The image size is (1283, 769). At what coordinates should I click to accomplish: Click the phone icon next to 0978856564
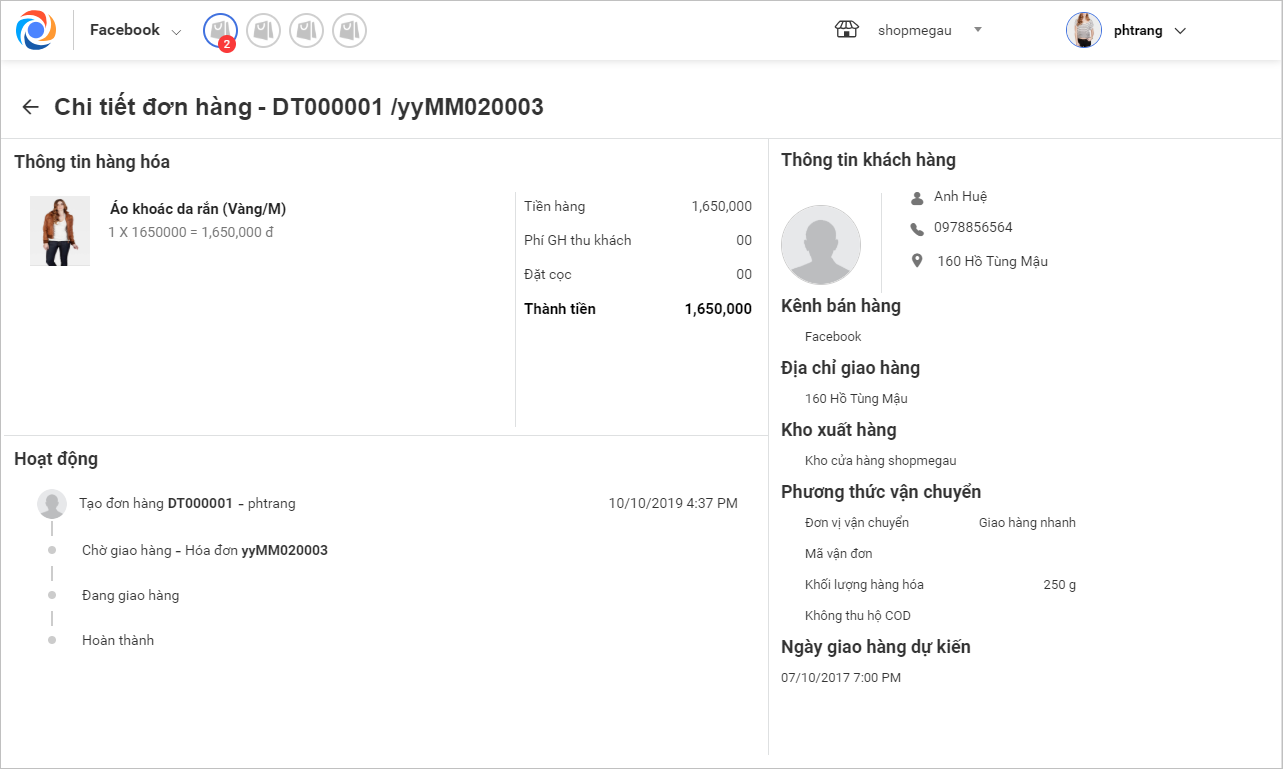coord(917,229)
